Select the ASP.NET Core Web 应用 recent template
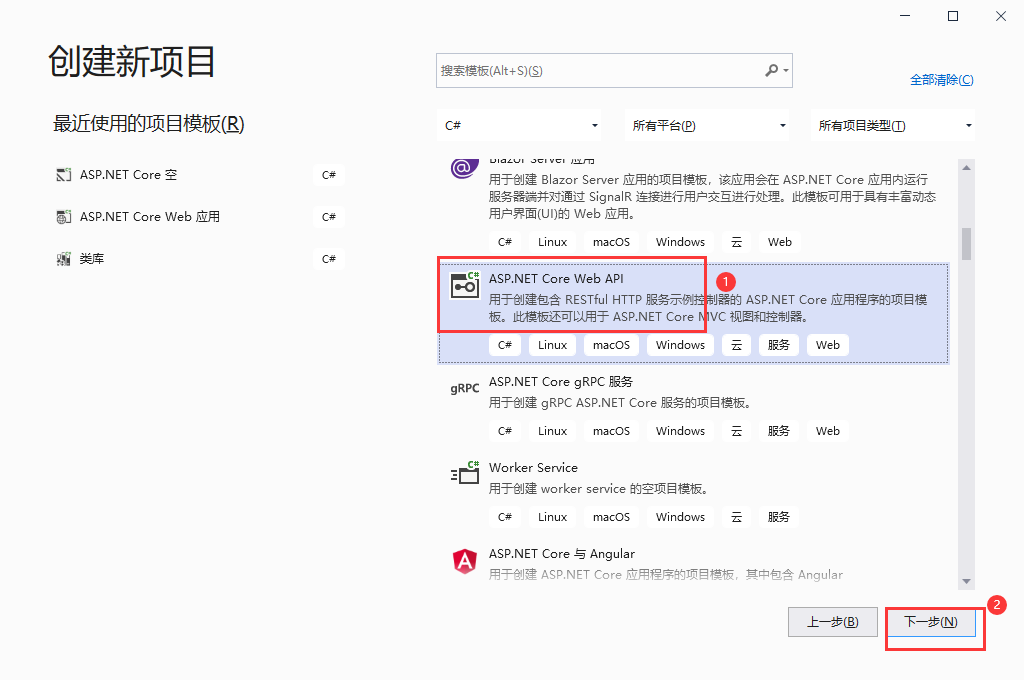The height and width of the screenshot is (680, 1024). click(150, 216)
